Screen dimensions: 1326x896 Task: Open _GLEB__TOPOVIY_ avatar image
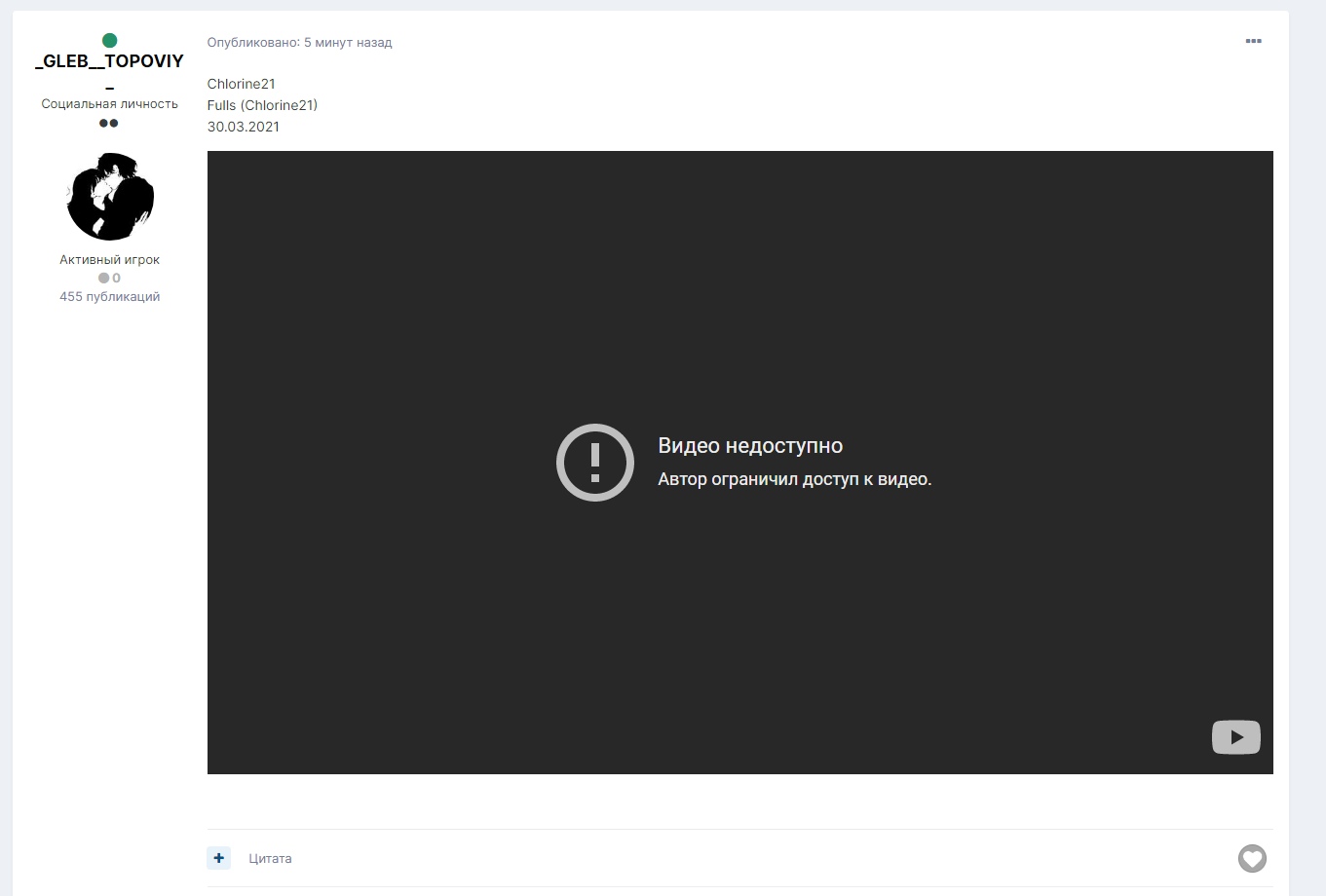(110, 197)
